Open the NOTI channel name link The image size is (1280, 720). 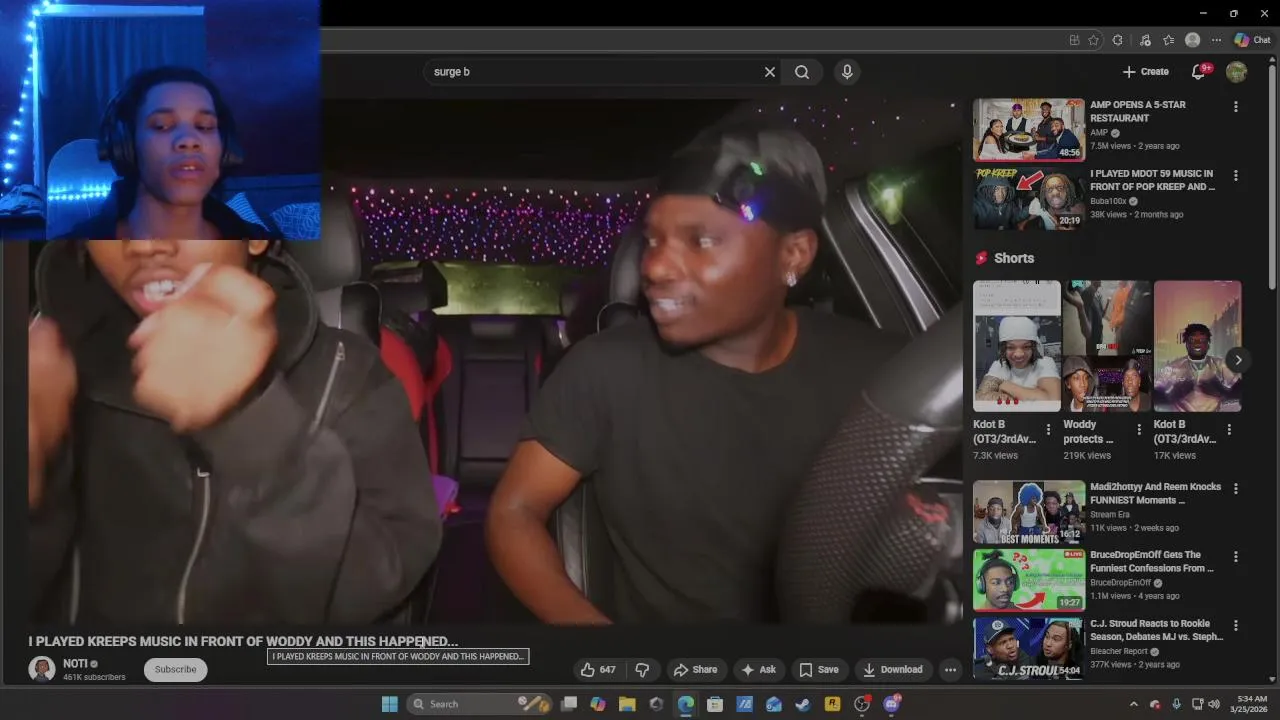click(x=75, y=664)
